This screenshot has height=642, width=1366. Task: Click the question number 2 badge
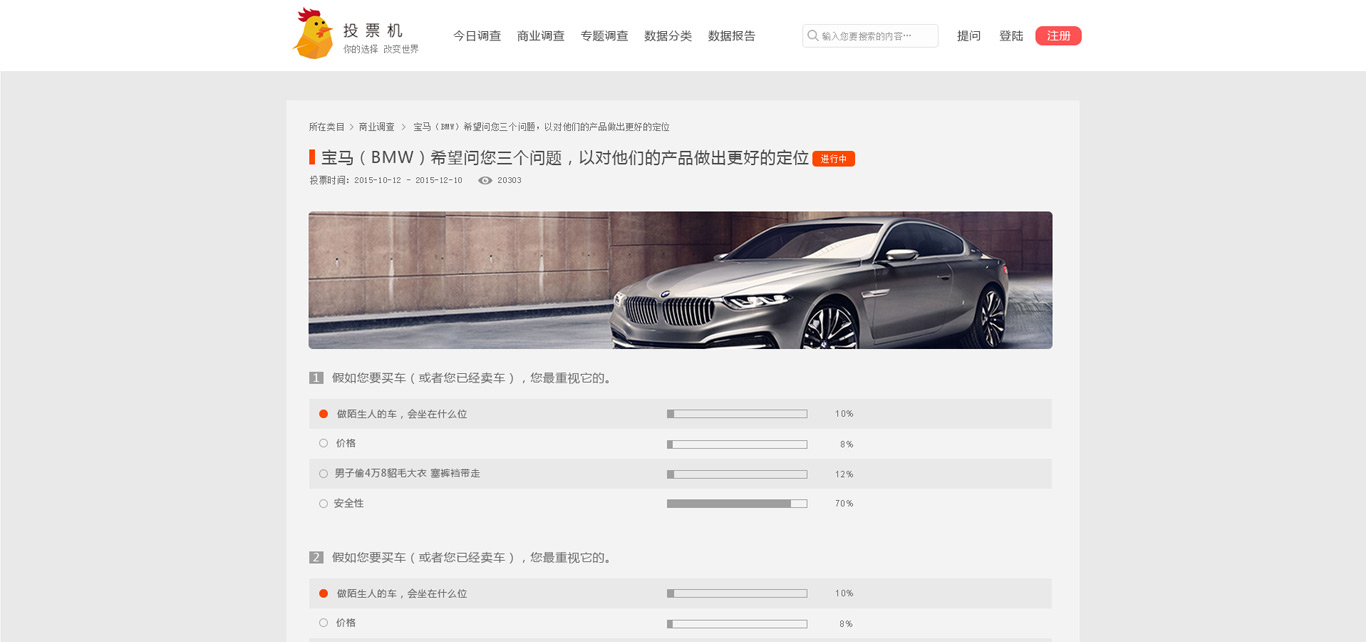pyautogui.click(x=316, y=557)
